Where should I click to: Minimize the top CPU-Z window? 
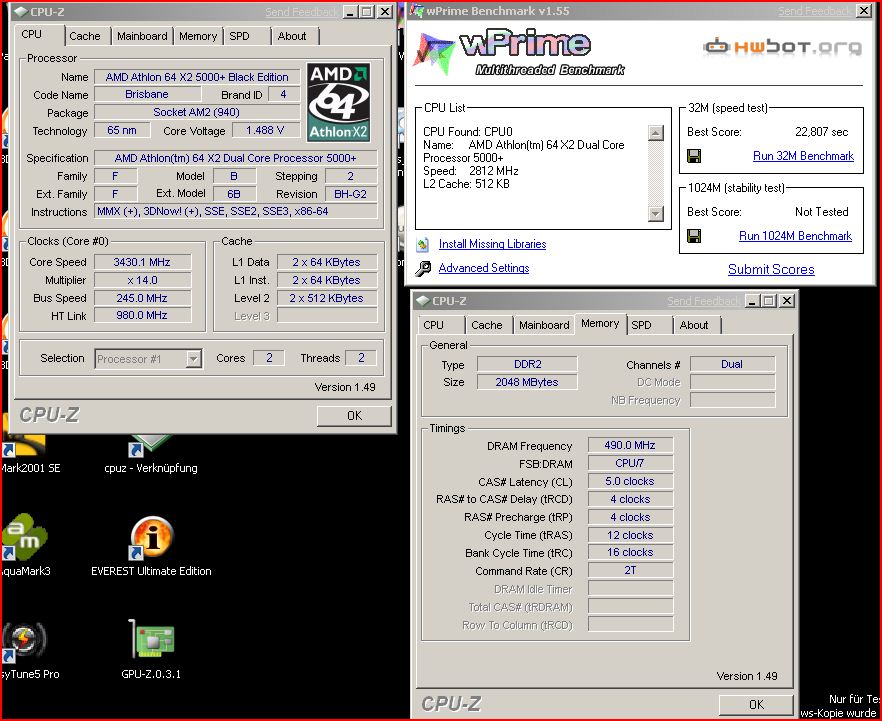pyautogui.click(x=350, y=11)
